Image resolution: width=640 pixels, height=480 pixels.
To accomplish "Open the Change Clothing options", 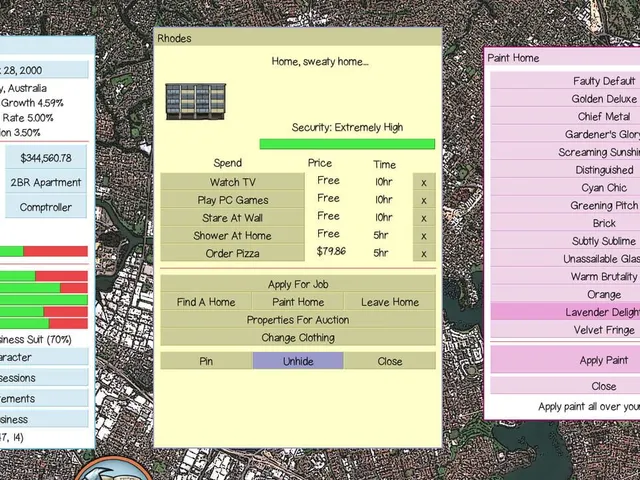I will (298, 338).
